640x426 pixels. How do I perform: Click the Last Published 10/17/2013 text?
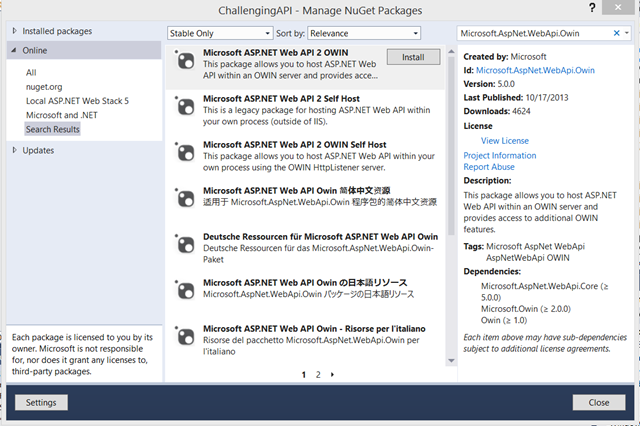point(516,98)
